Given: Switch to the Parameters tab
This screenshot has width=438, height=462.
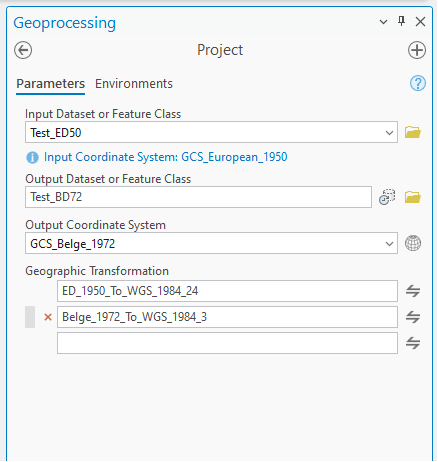Looking at the screenshot, I should point(50,84).
